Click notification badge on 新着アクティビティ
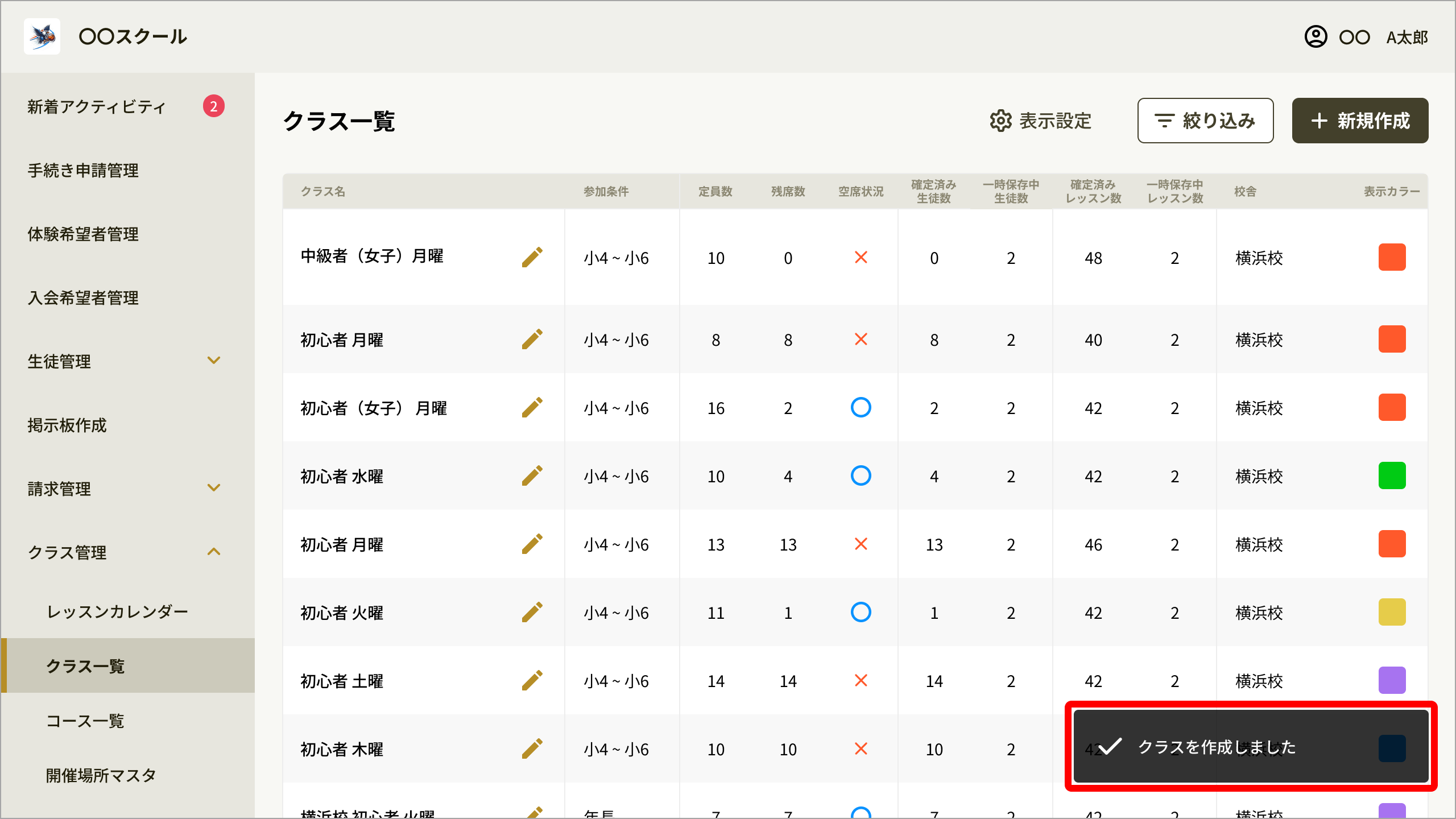The width and height of the screenshot is (1456, 819). [x=214, y=106]
